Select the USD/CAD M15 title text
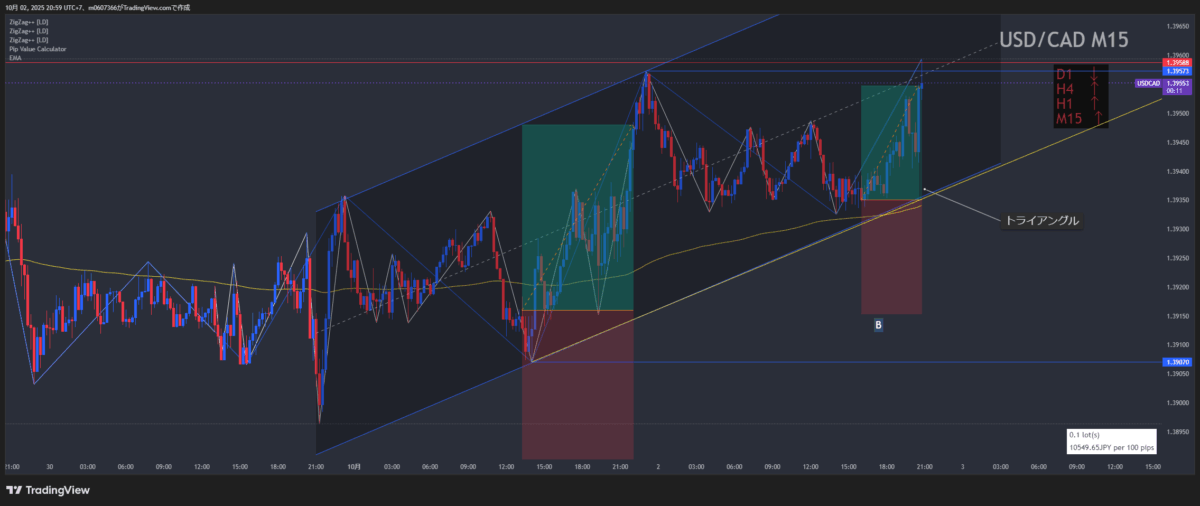Screen dimensions: 1200x506 (1063, 40)
